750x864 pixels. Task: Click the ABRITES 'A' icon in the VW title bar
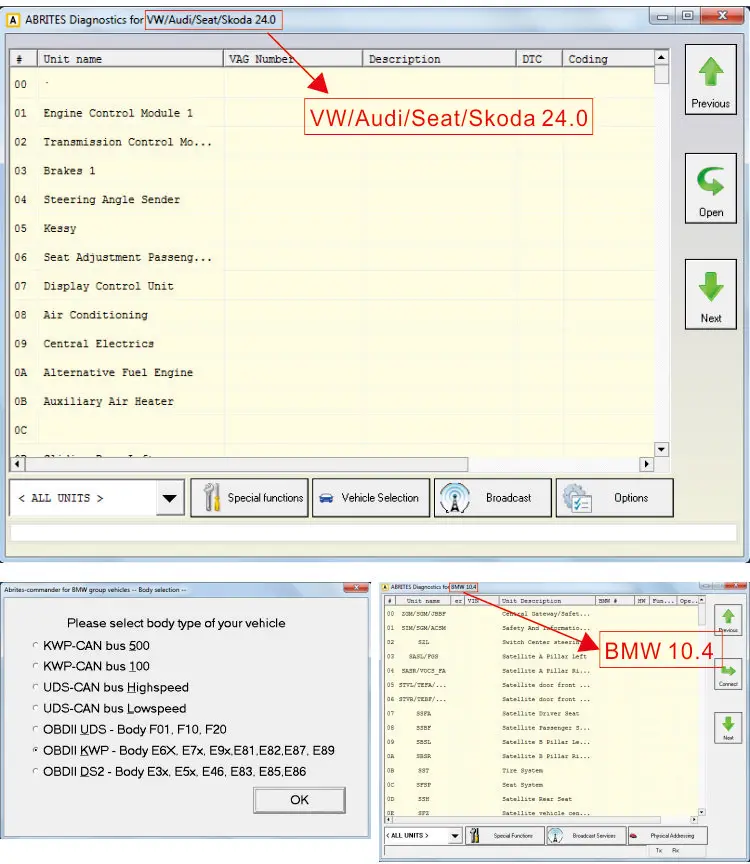point(13,20)
